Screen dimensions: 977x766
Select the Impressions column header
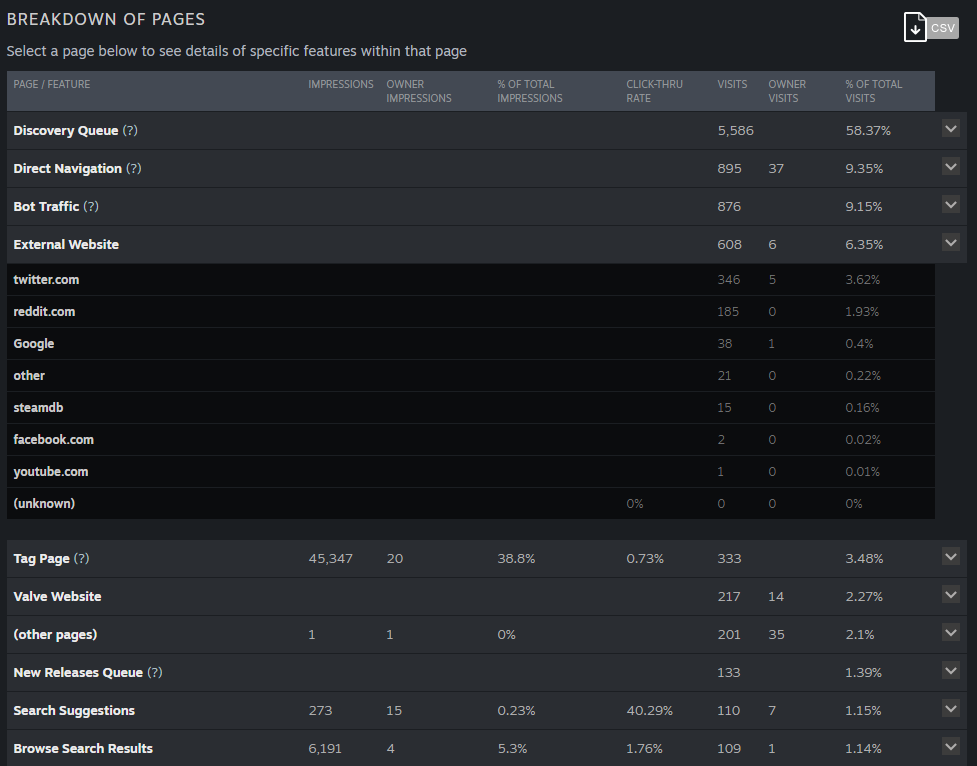(341, 84)
